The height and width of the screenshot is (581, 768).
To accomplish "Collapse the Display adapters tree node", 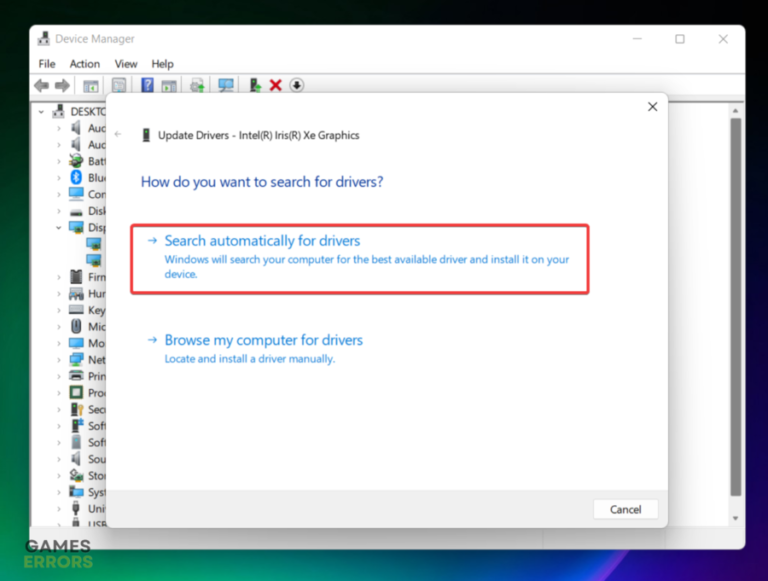I will [58, 228].
